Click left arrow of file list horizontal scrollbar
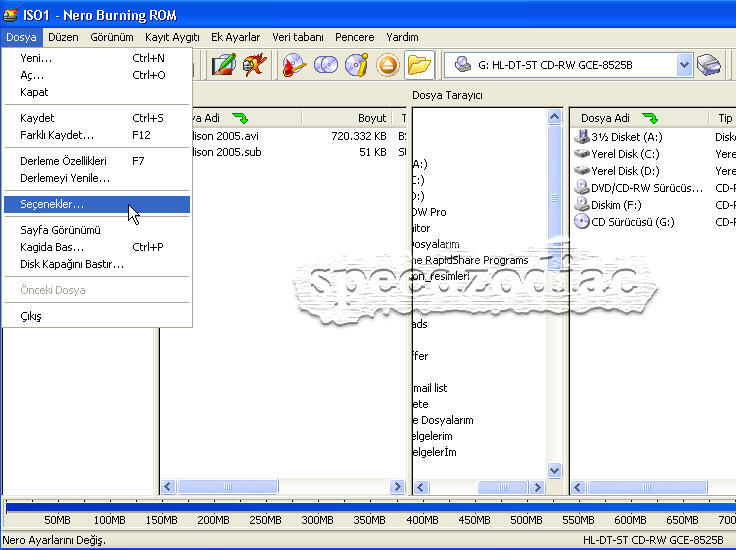The height and width of the screenshot is (550, 736). 578,487
